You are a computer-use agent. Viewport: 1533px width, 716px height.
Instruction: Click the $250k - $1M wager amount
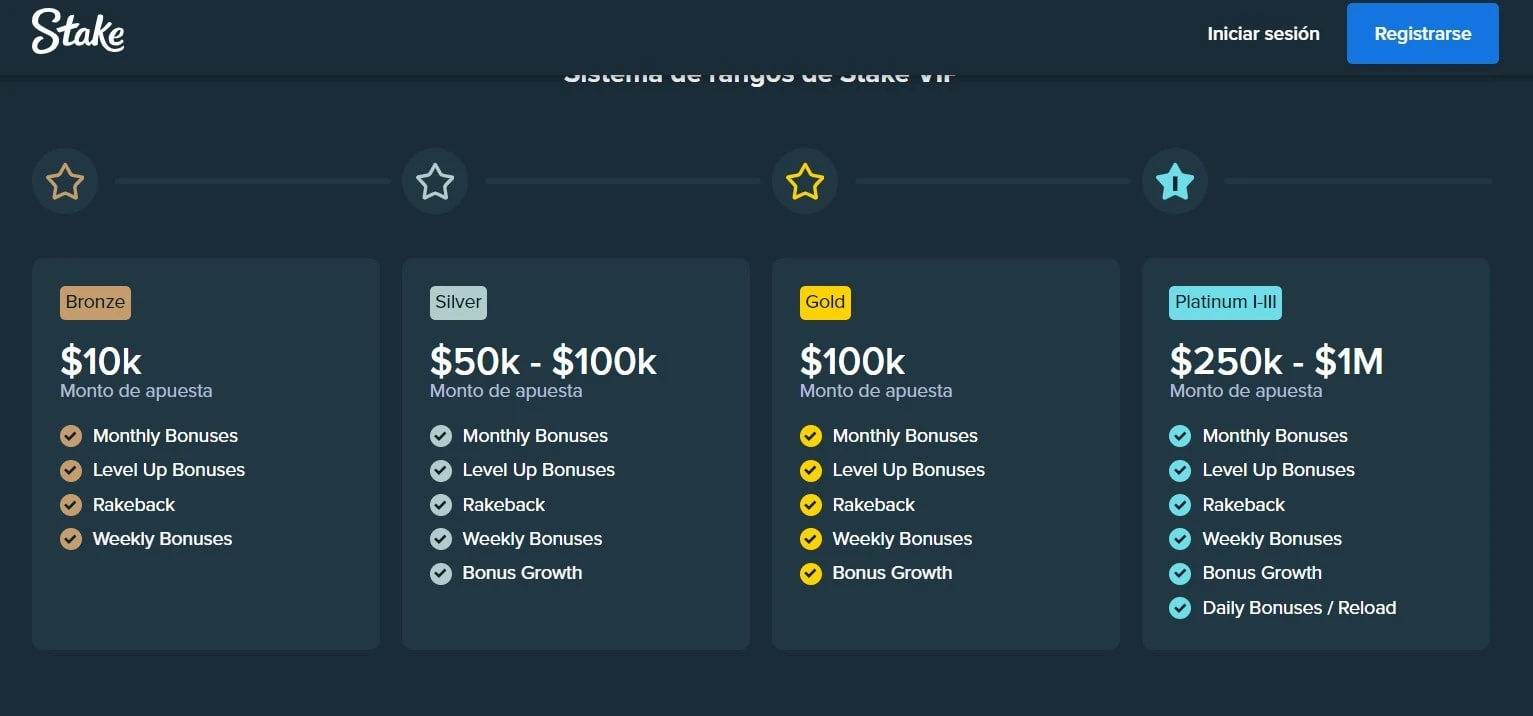pyautogui.click(x=1276, y=361)
